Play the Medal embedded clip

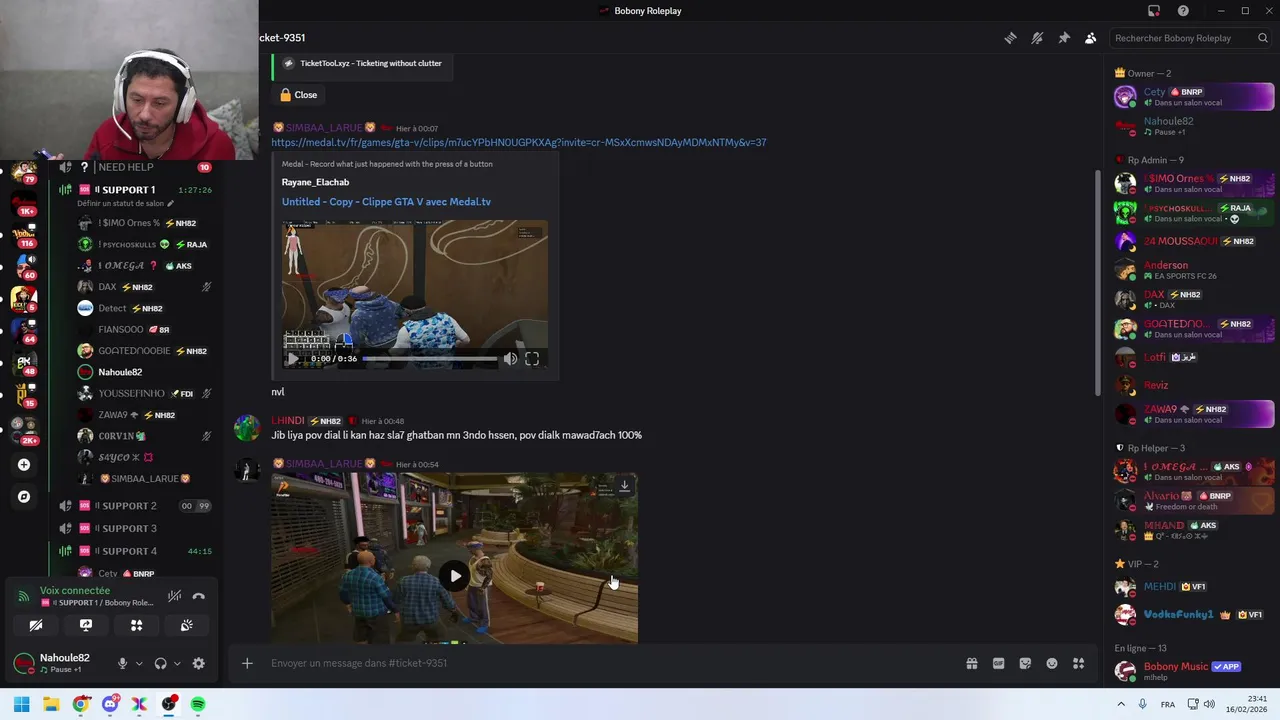(293, 359)
